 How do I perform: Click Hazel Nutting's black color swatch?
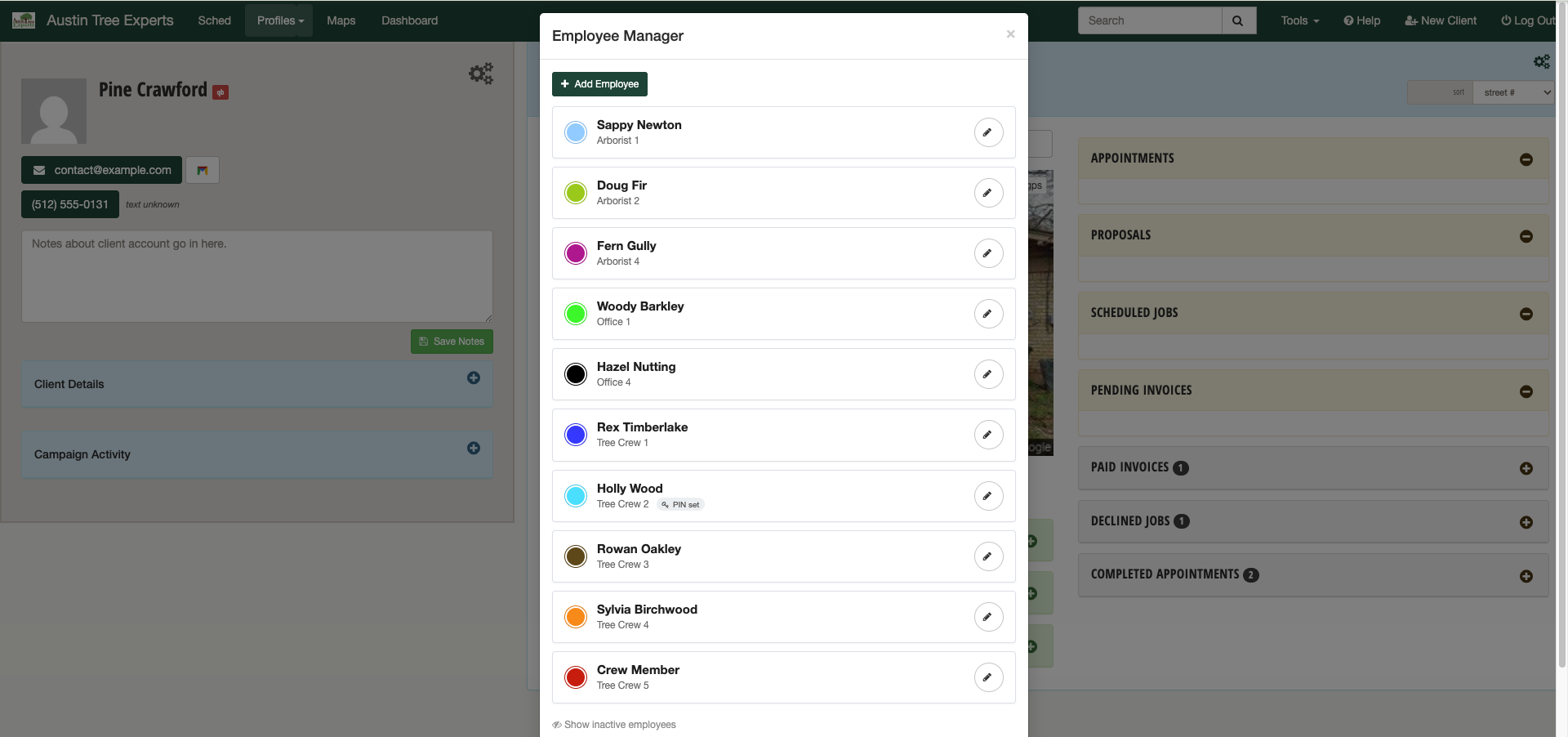(x=576, y=374)
